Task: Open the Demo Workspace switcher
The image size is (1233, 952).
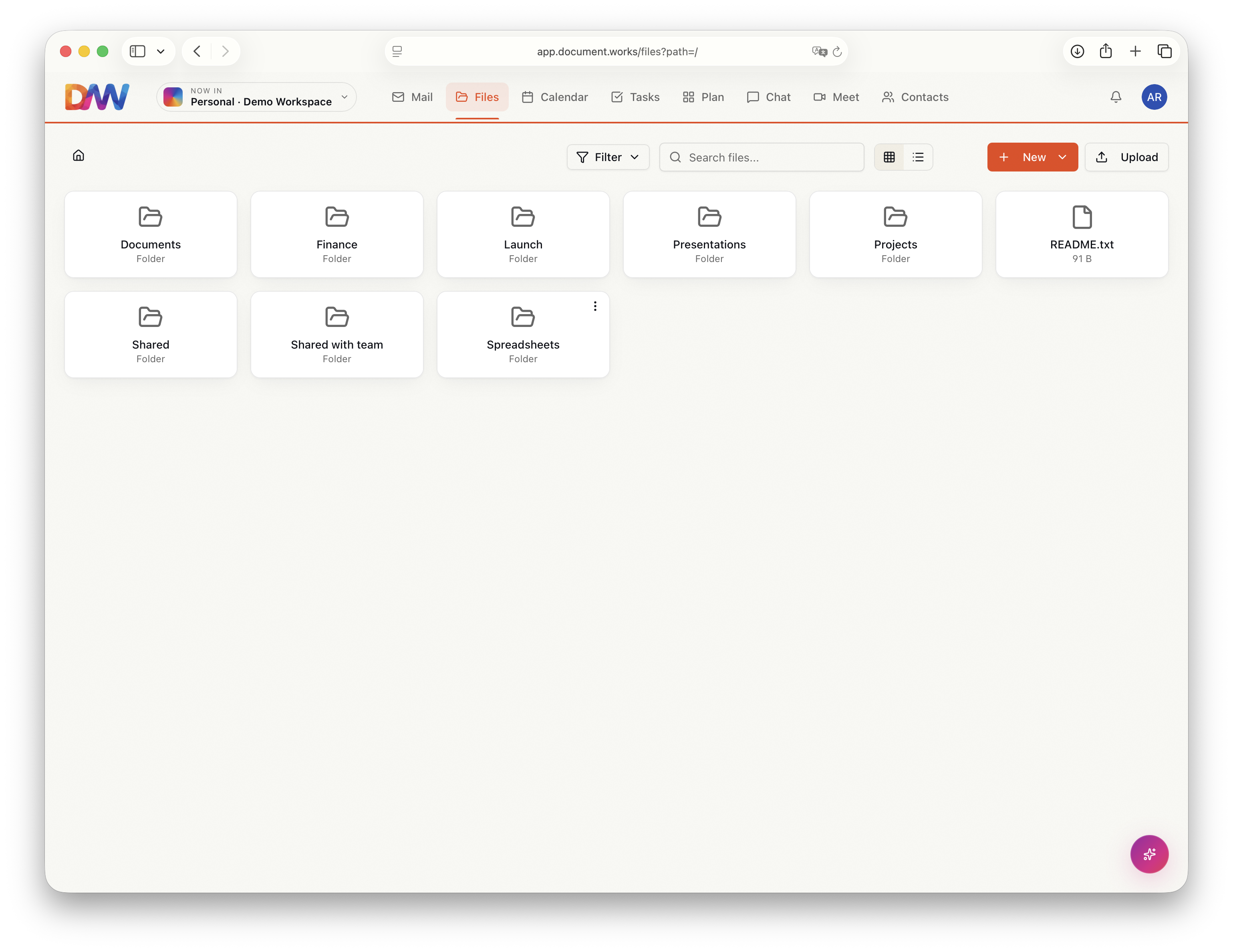Action: (x=257, y=97)
